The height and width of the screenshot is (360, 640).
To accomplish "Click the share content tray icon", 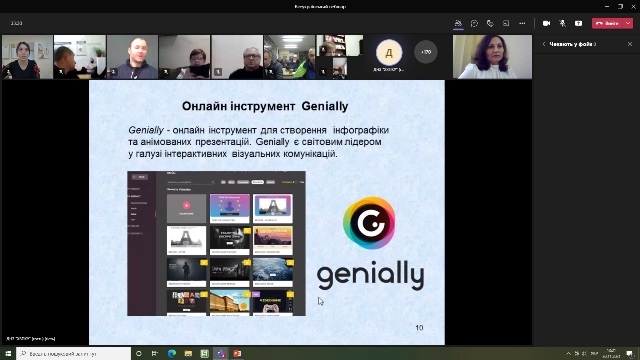I will tap(578, 23).
